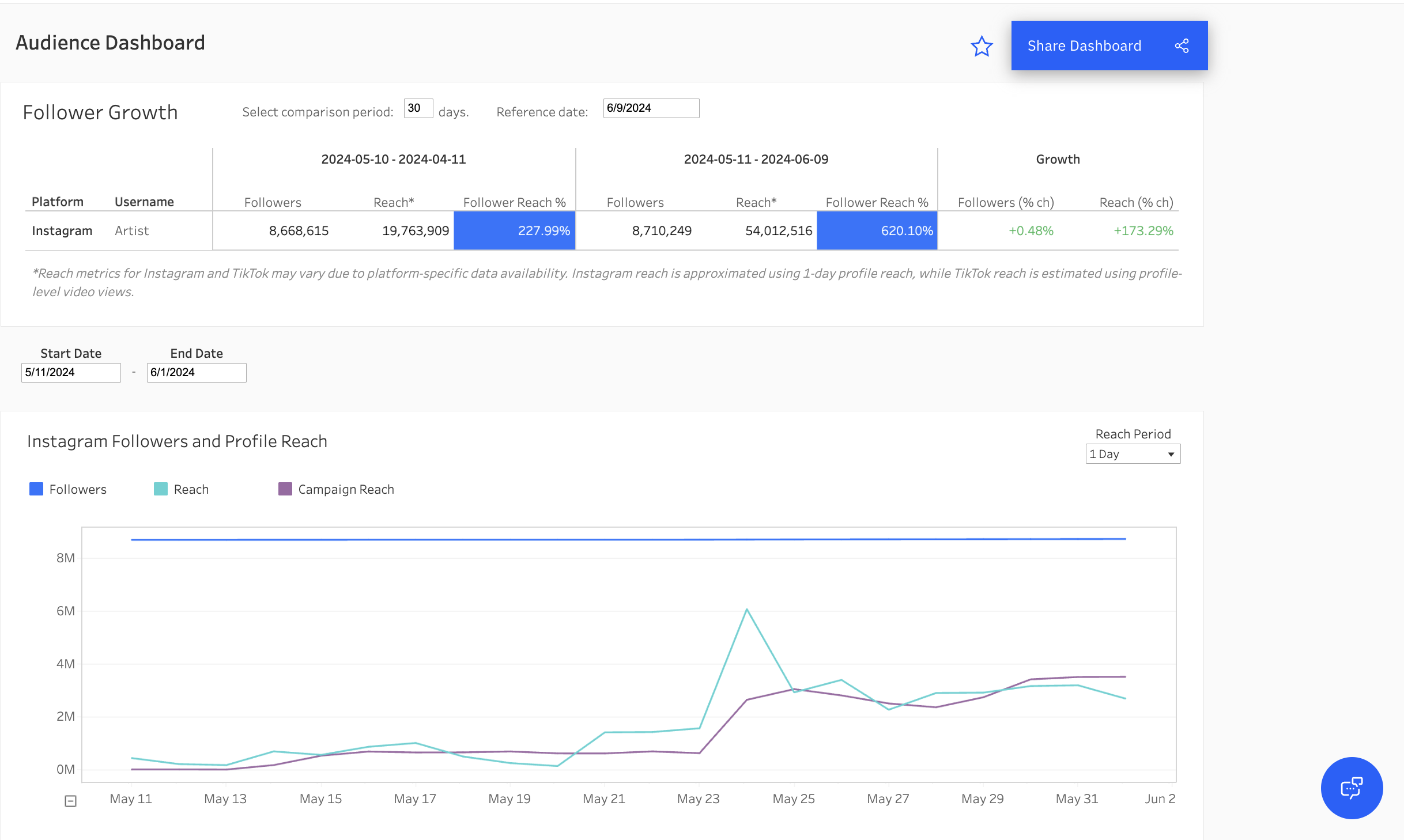Click the favorite star icon
Screen dimensions: 1404x840
(982, 46)
